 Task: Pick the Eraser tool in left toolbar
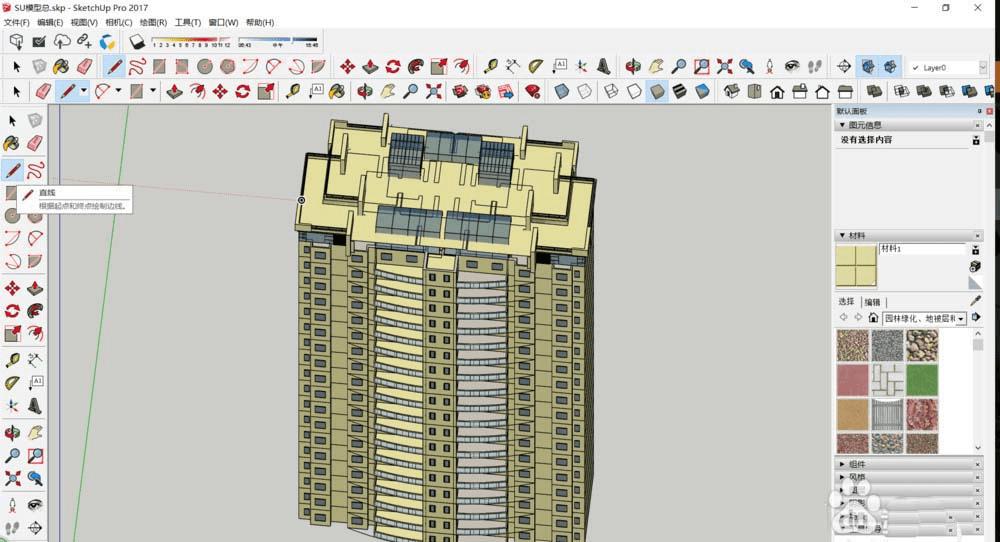[x=35, y=143]
